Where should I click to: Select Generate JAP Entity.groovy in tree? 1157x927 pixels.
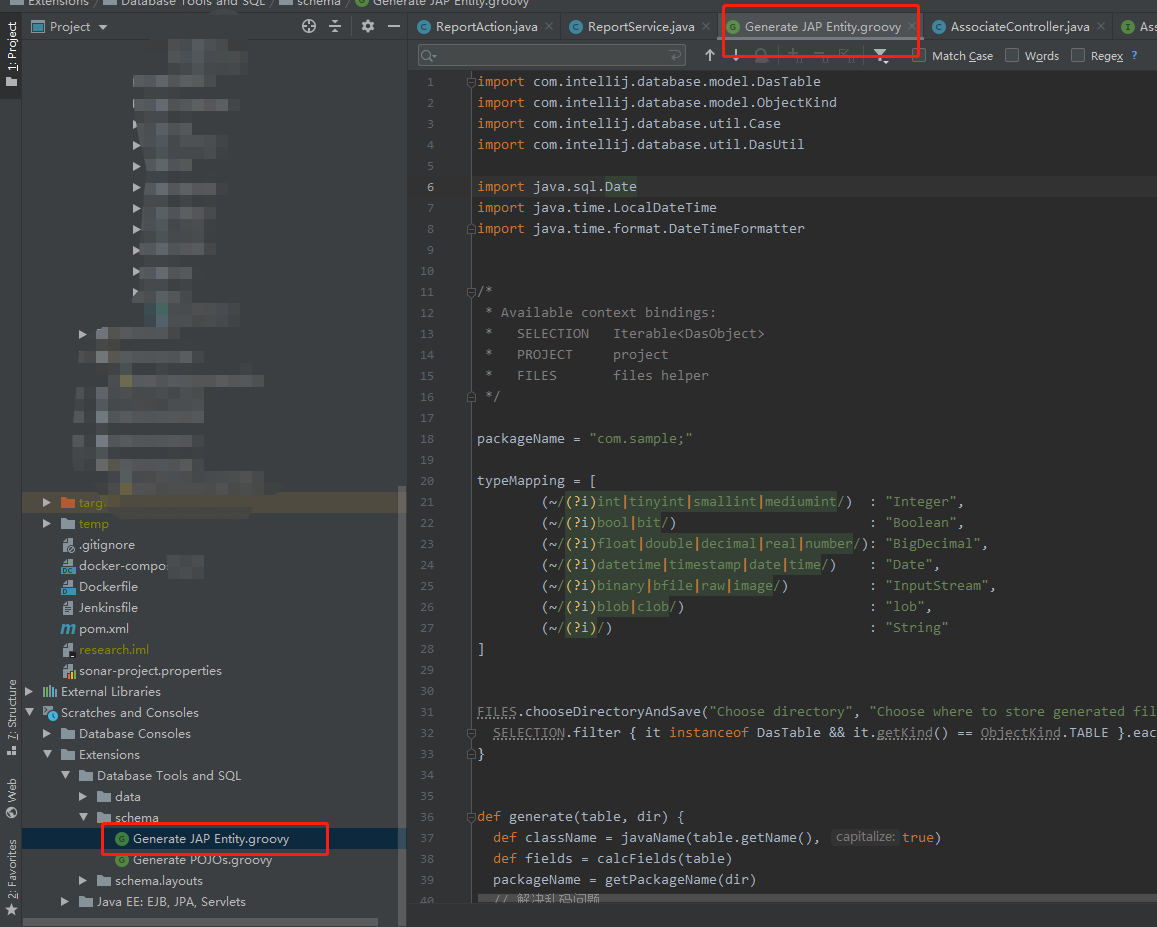[211, 838]
